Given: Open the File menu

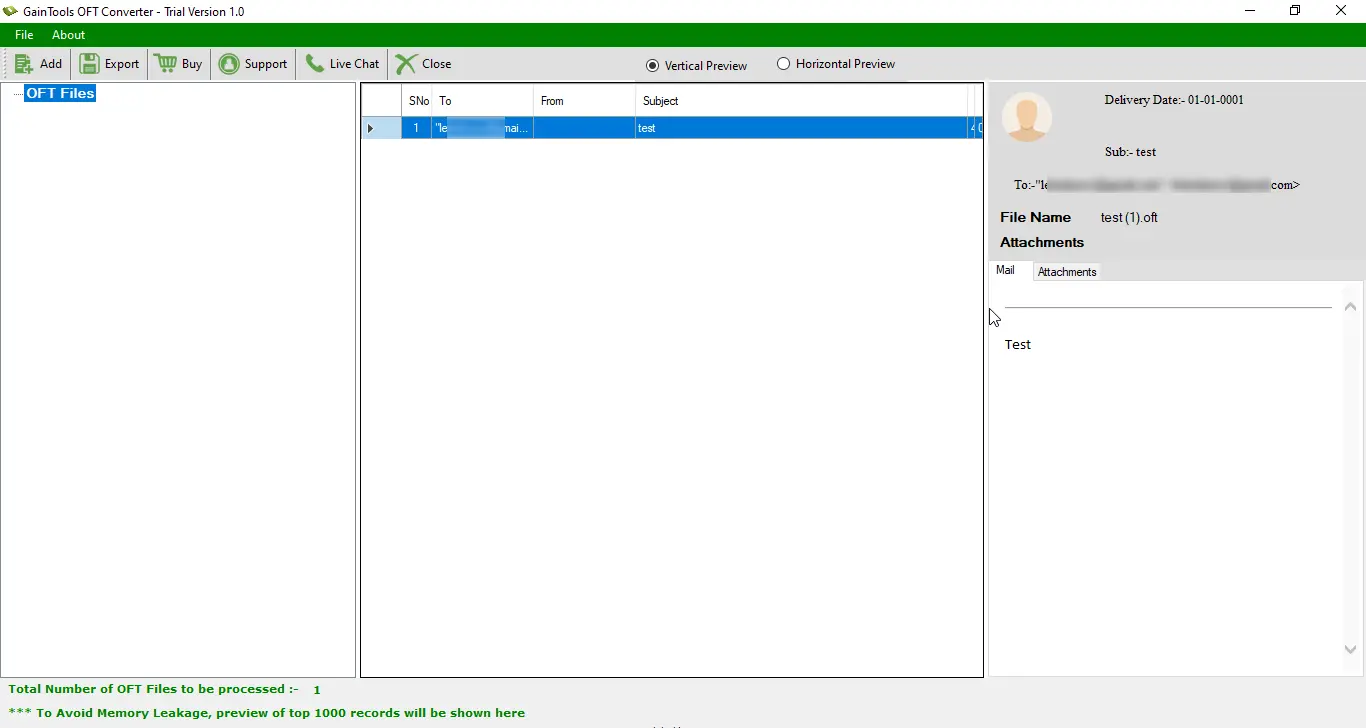Looking at the screenshot, I should (24, 35).
